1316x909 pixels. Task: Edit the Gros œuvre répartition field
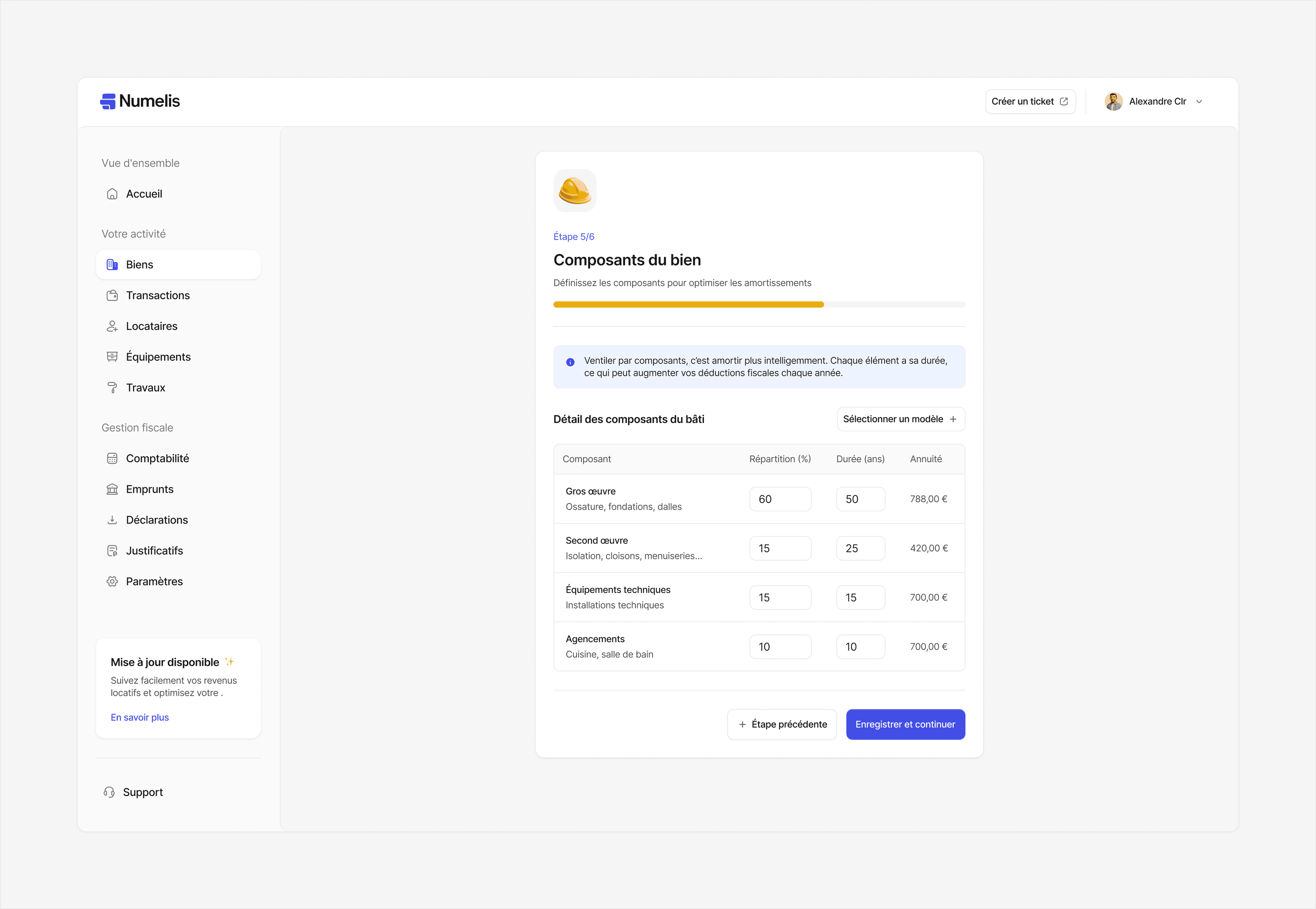click(x=780, y=498)
